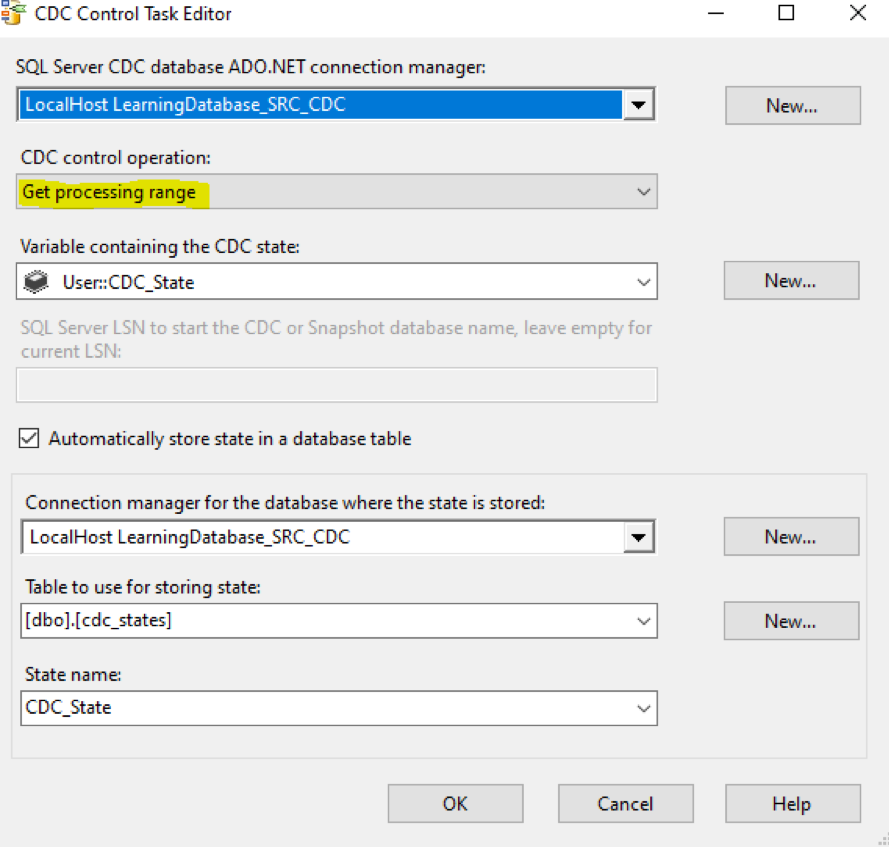Open the Table to use for storing state dropdown
This screenshot has height=847, width=889.
tap(645, 621)
